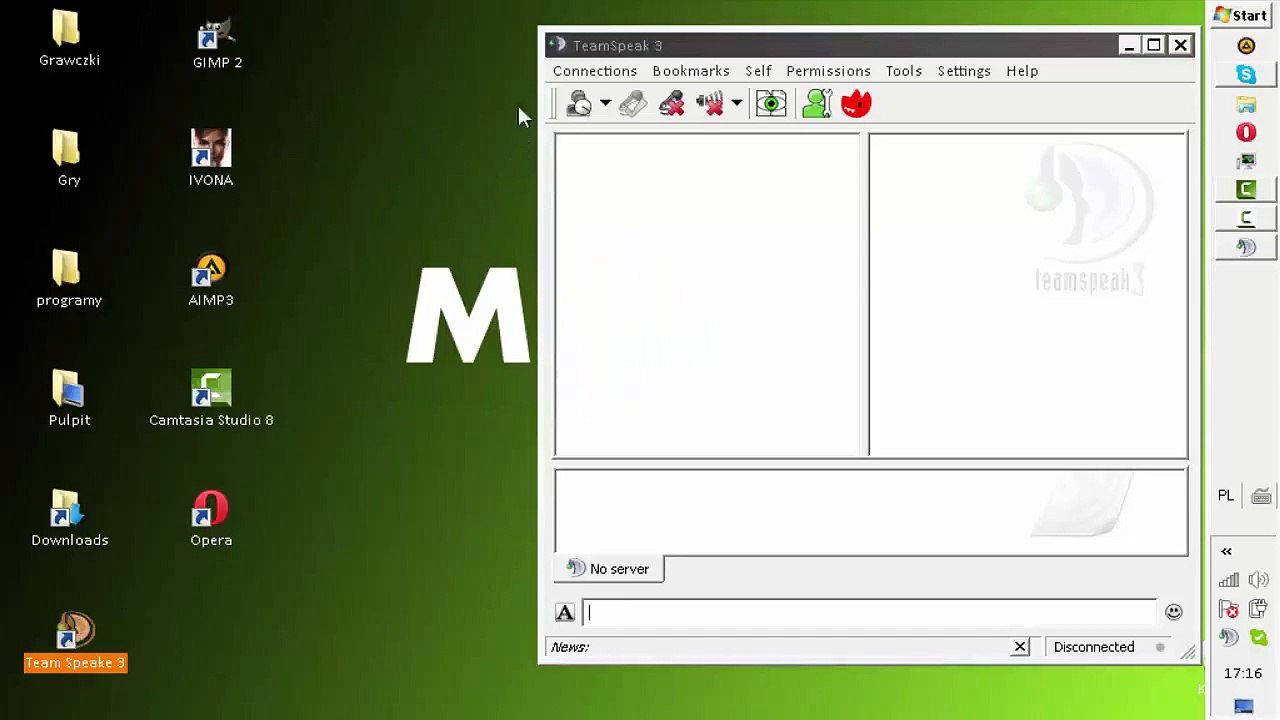Launch Opera from the taskbar

pos(1246,133)
